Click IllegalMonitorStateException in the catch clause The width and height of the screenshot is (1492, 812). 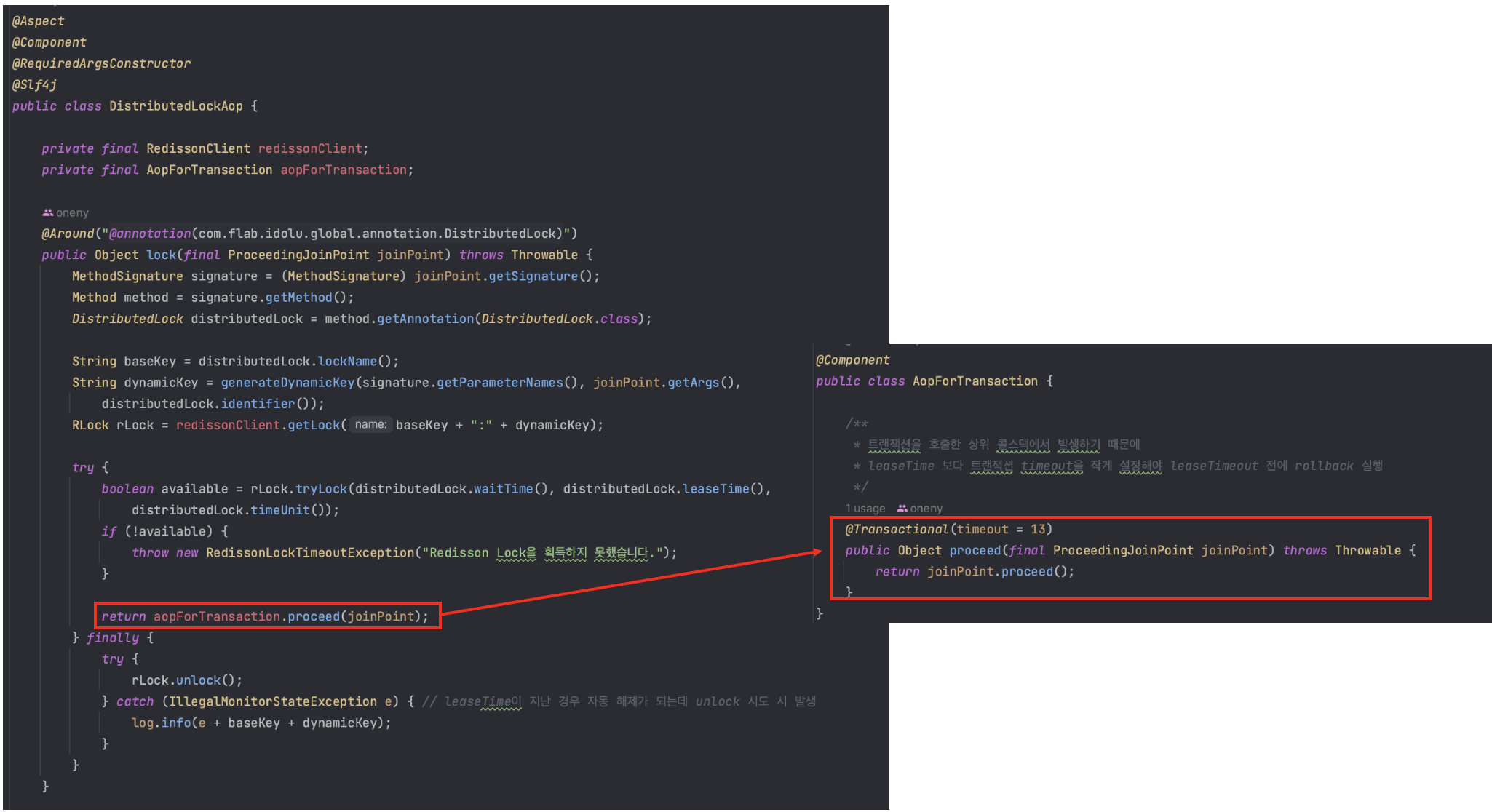[272, 701]
